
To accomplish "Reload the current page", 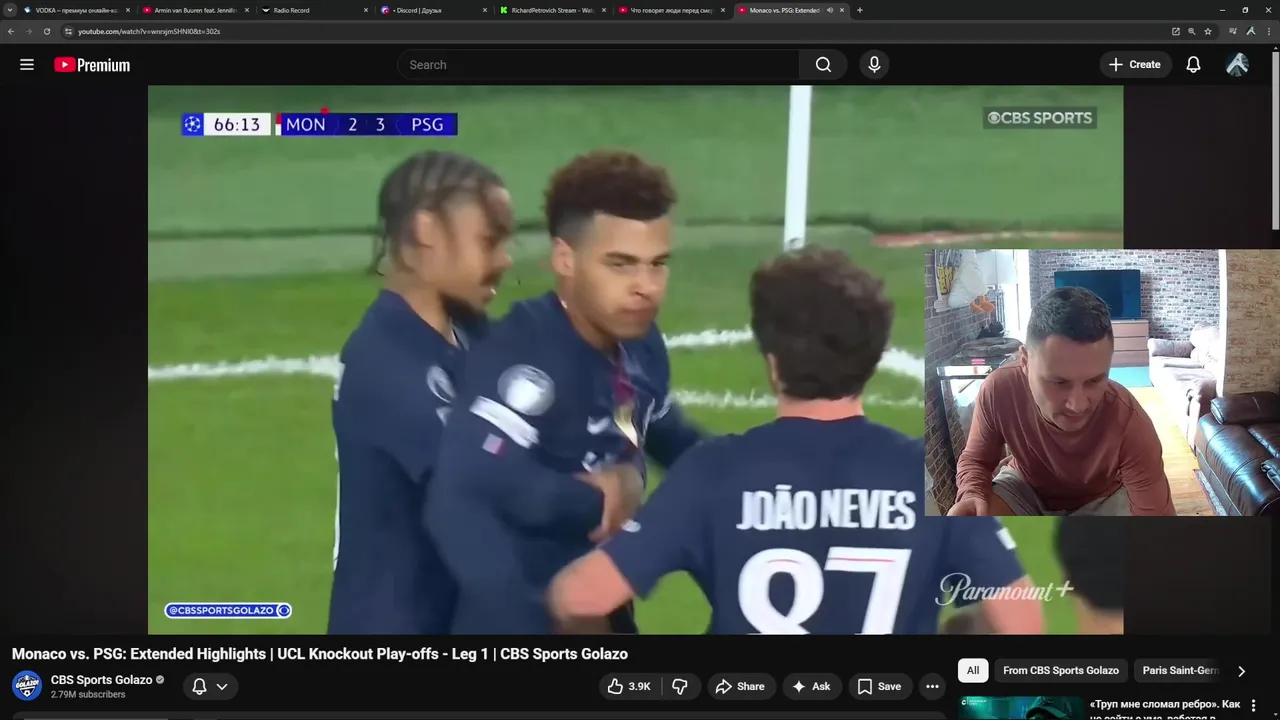I will click(x=47, y=31).
